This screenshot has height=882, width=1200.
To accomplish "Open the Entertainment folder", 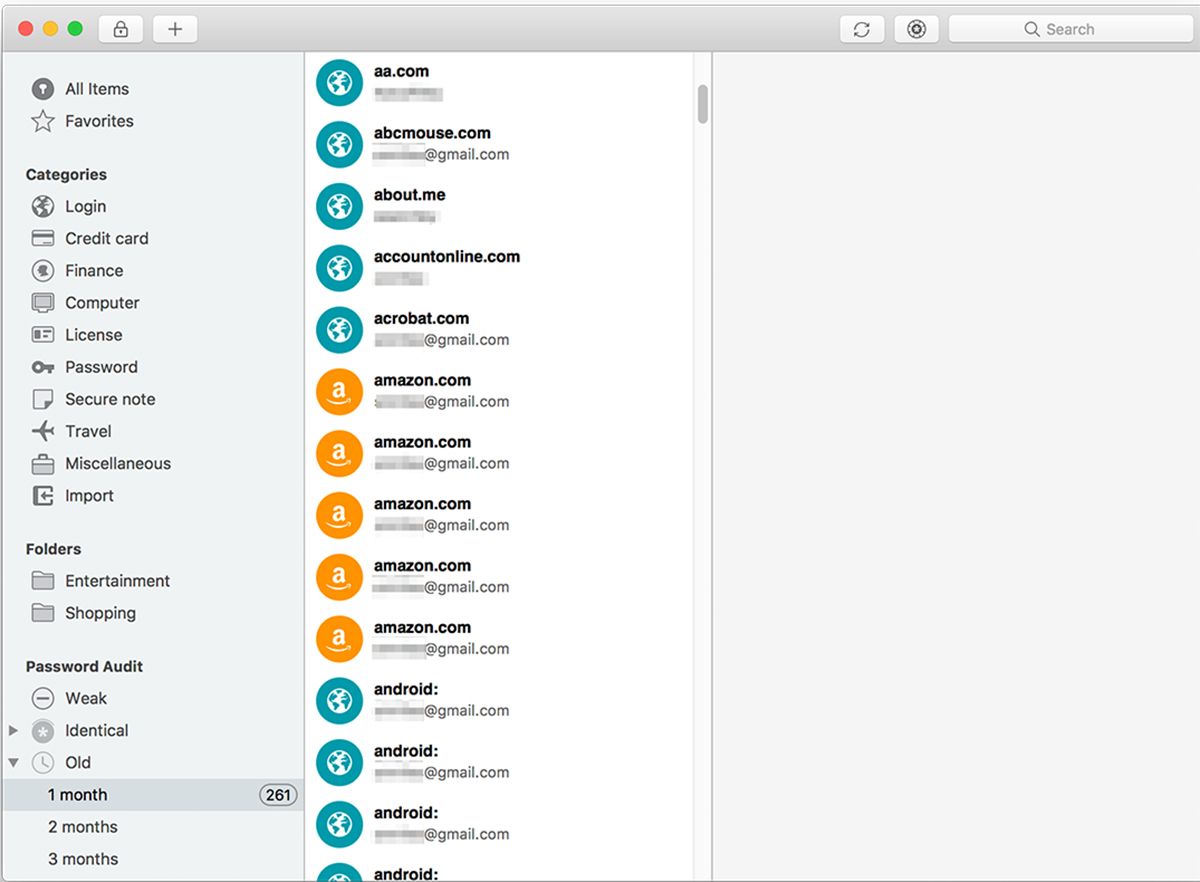I will click(117, 581).
